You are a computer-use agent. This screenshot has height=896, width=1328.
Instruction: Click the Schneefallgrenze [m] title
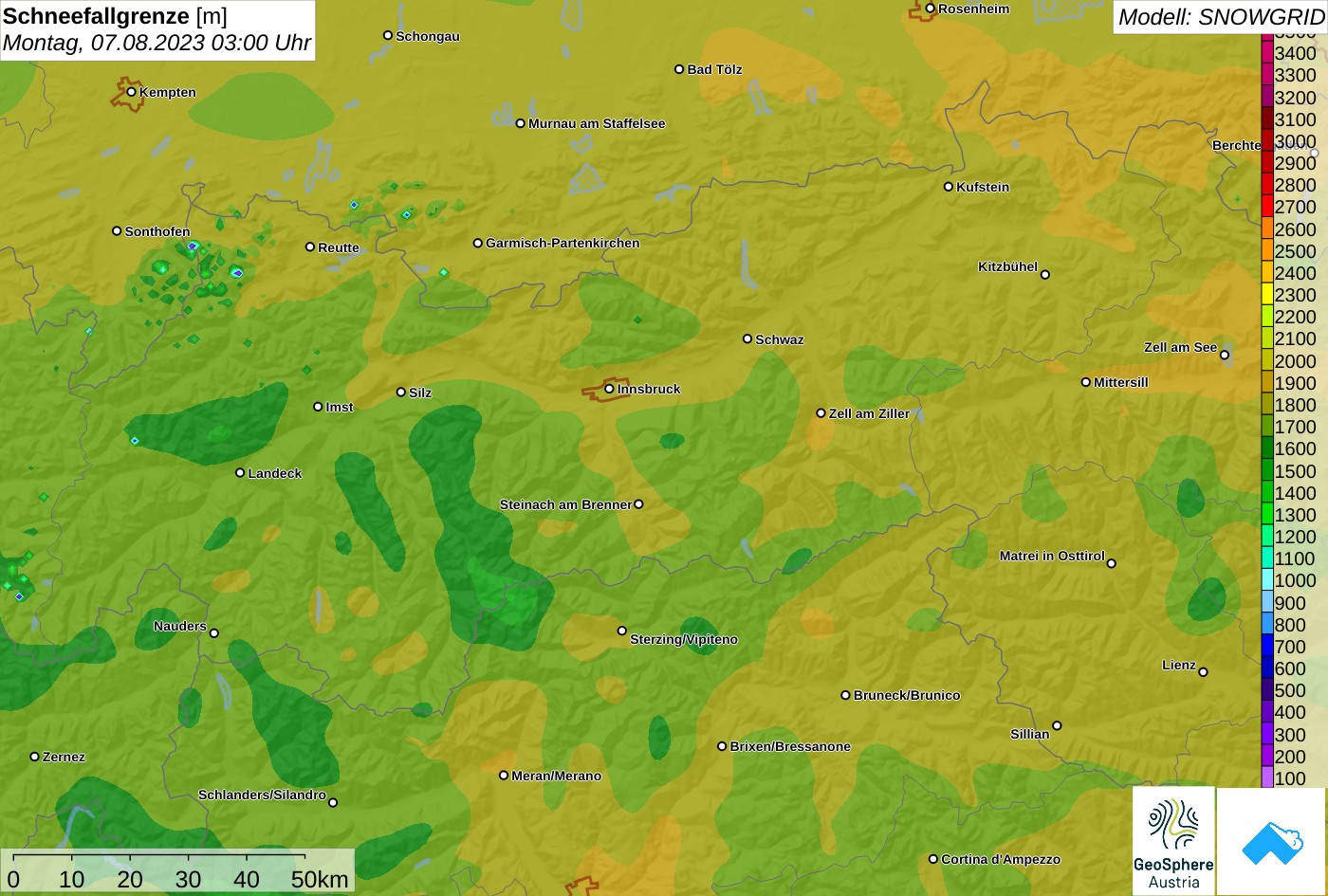pos(115,16)
